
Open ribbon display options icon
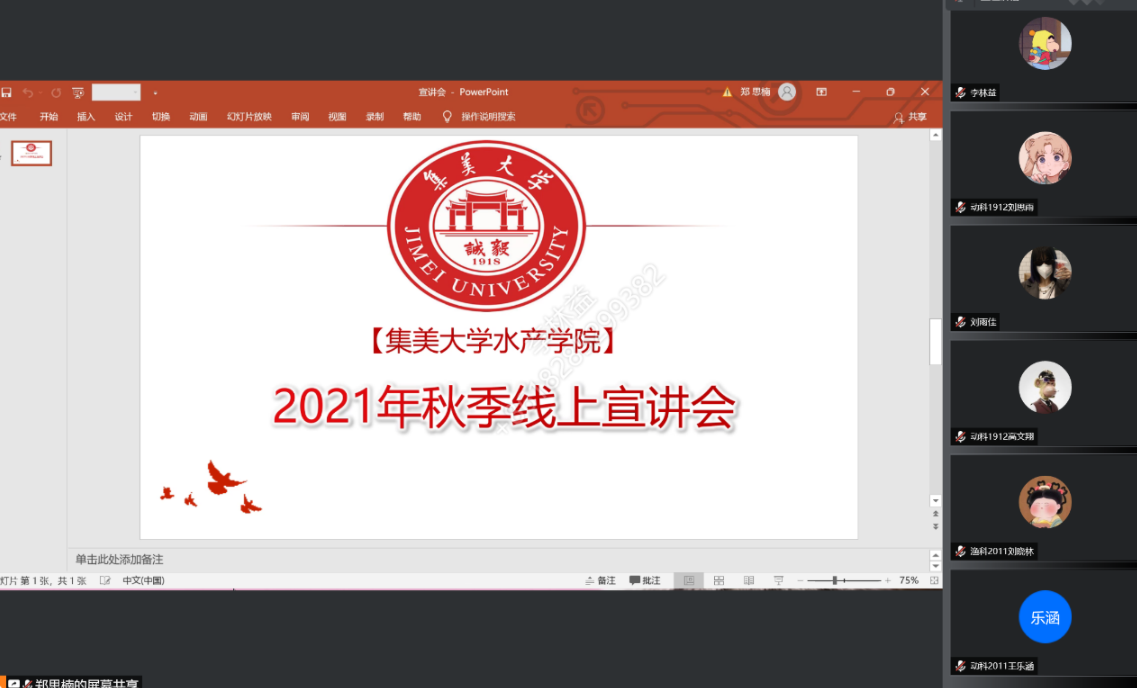[821, 92]
